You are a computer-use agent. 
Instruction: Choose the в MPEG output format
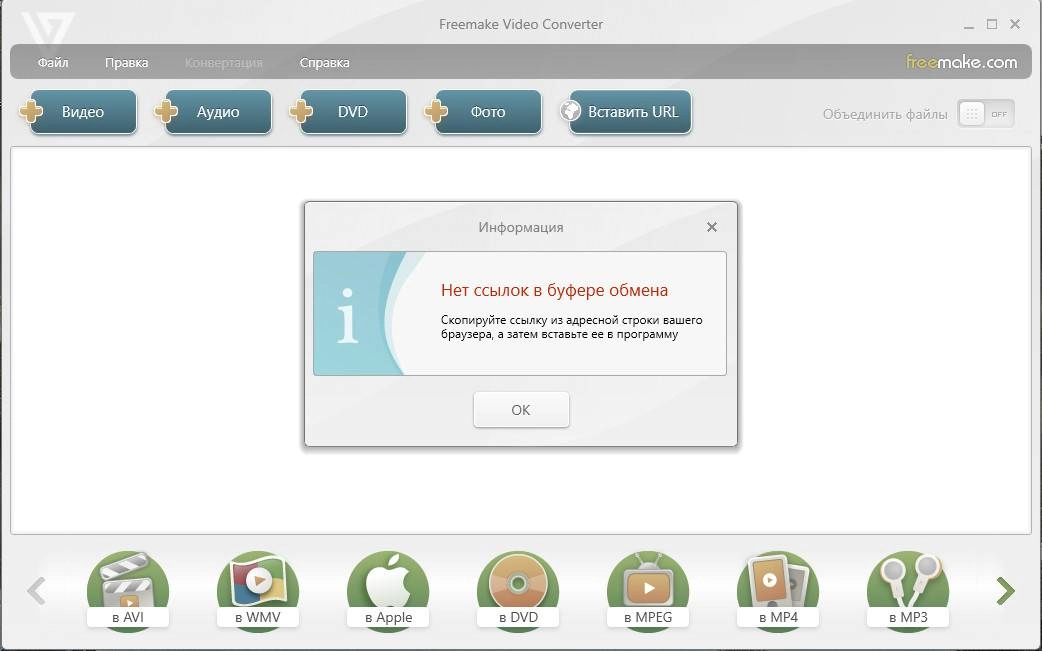(648, 590)
